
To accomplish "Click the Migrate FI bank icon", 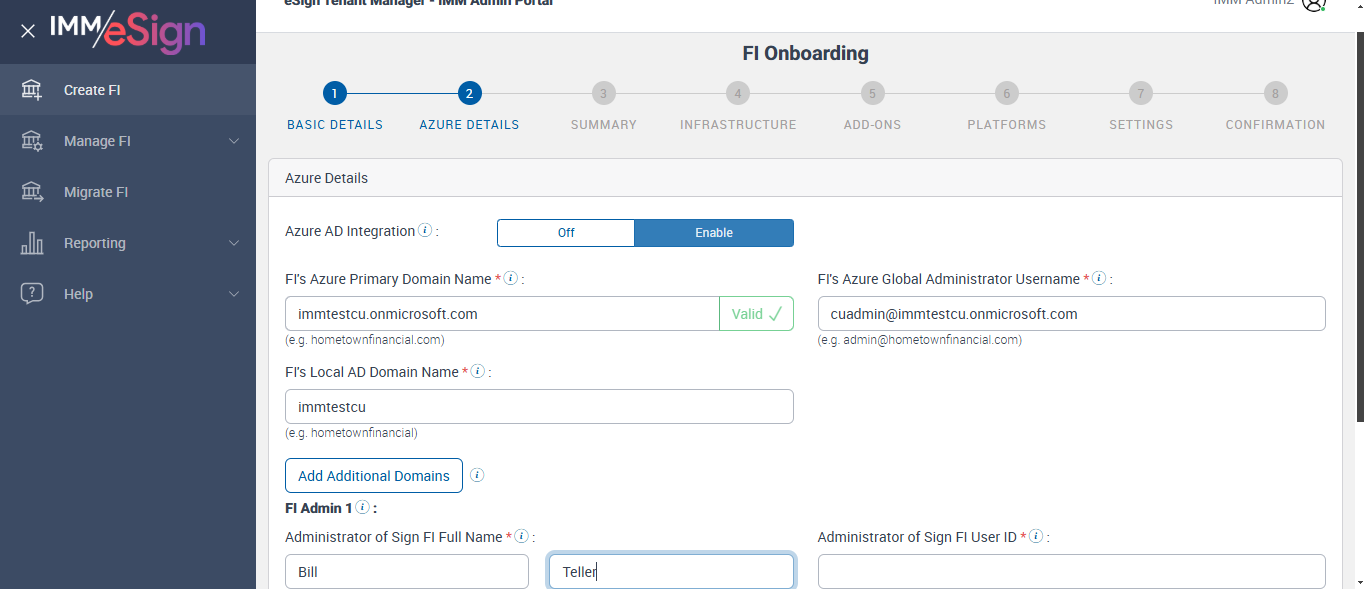I will tap(32, 192).
